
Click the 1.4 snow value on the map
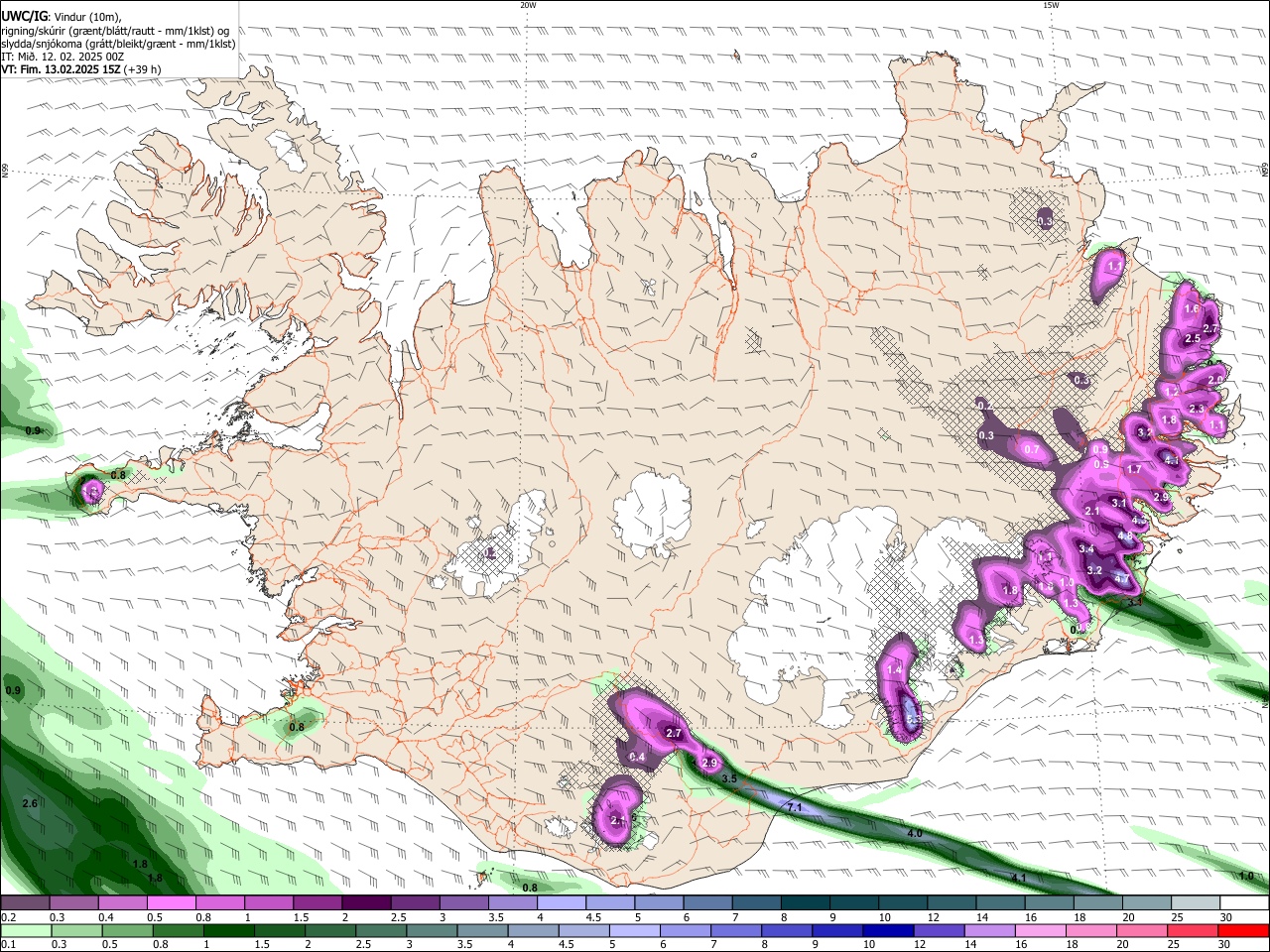click(894, 670)
